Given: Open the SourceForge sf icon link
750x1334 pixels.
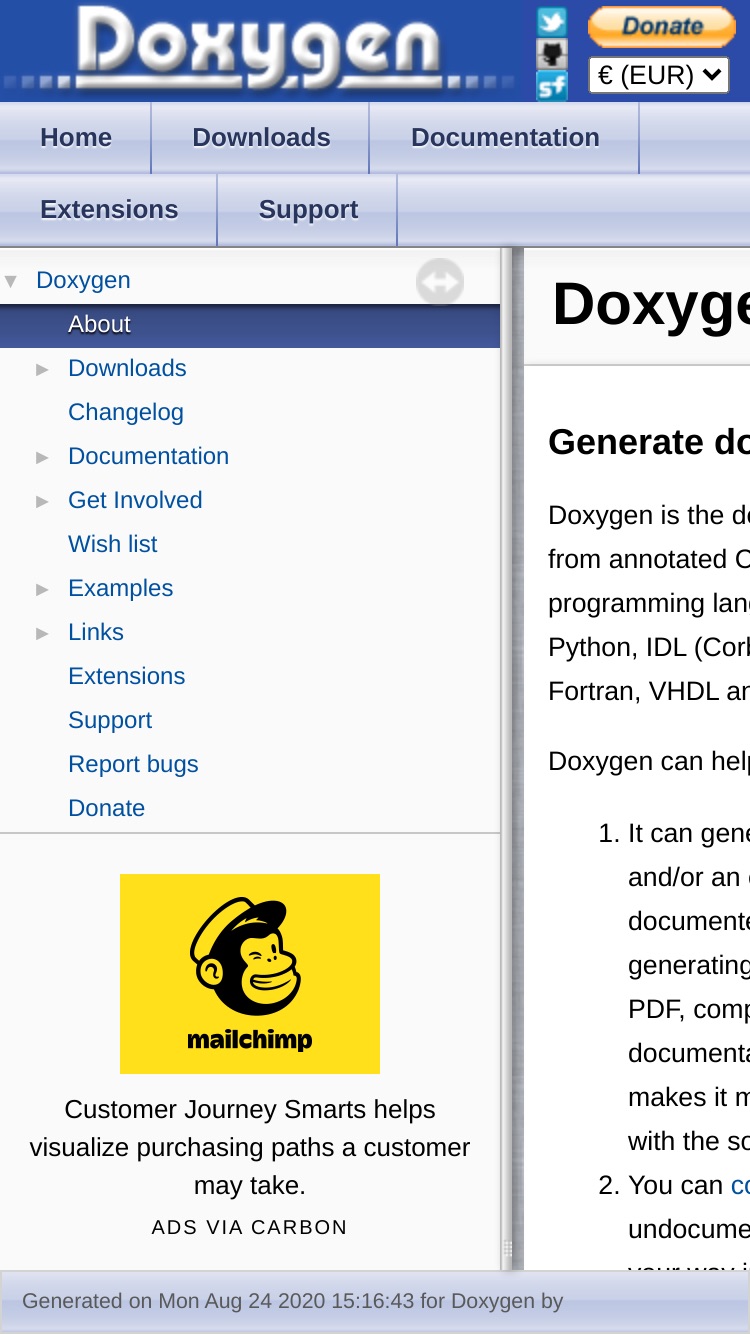Looking at the screenshot, I should 551,86.
